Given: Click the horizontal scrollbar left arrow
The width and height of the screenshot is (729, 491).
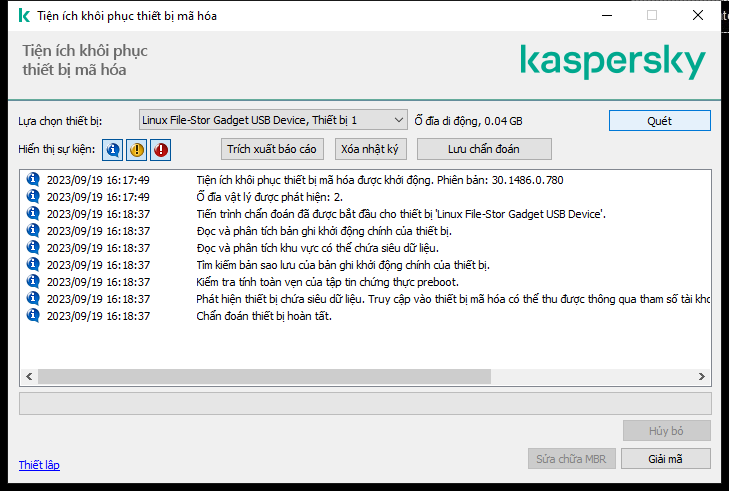Looking at the screenshot, I should coord(28,376).
